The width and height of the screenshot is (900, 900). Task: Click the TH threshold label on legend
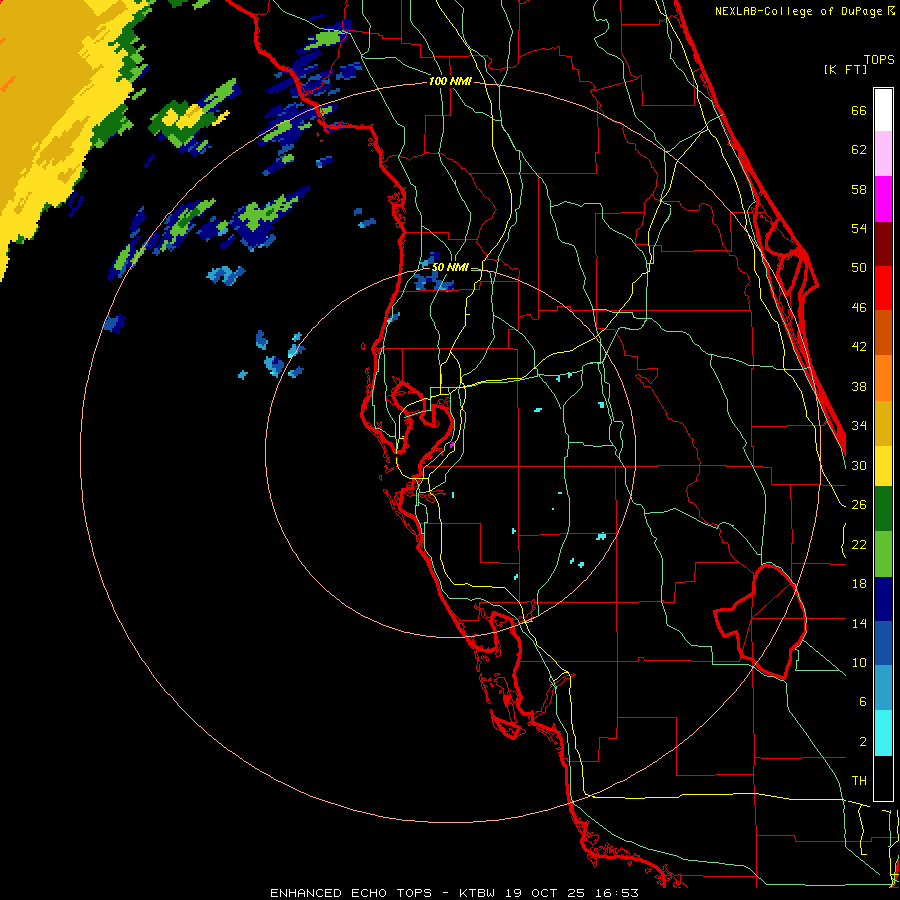point(859,781)
